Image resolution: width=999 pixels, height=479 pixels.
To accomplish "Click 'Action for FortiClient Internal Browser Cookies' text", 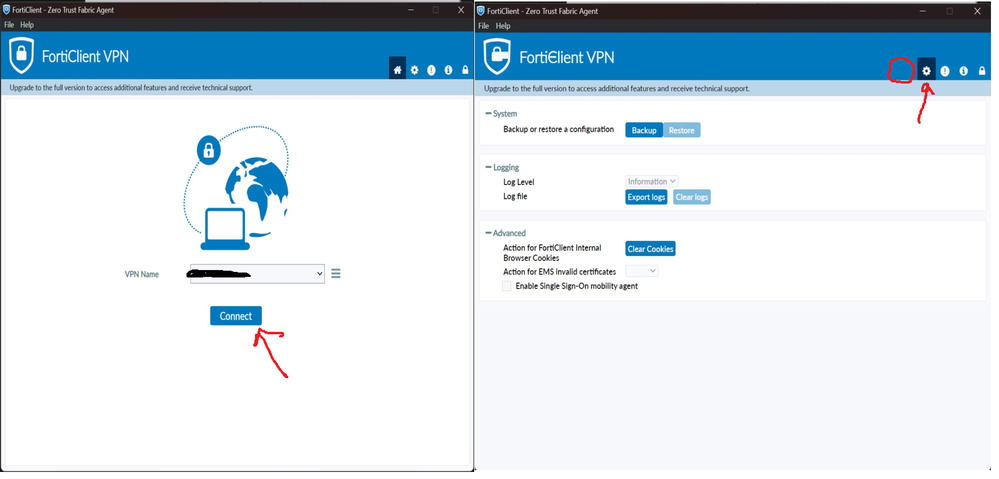I will coord(552,253).
